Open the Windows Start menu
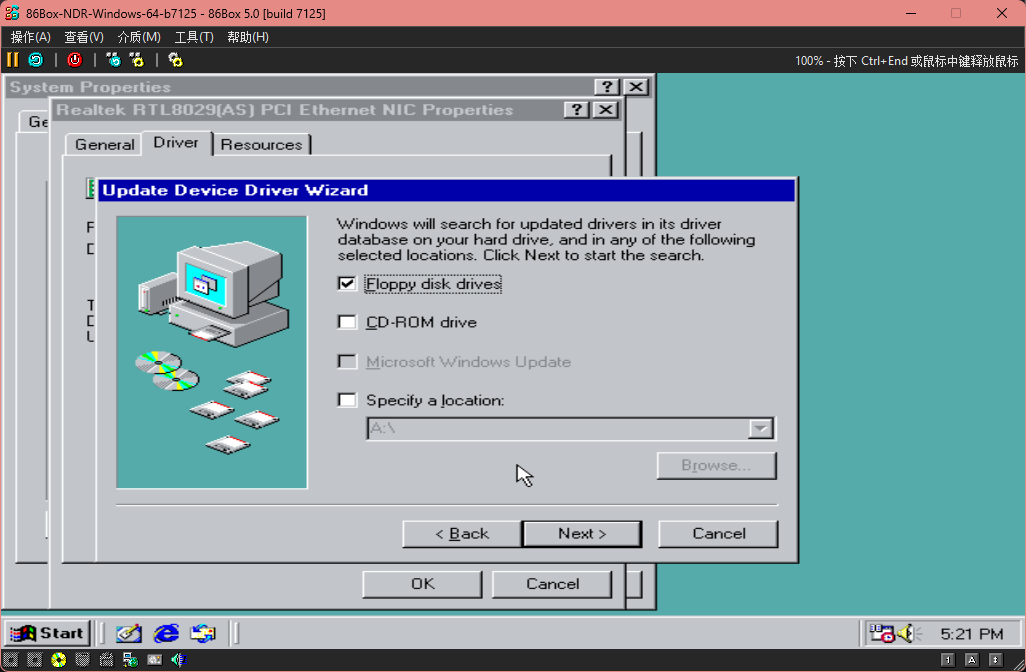This screenshot has height=672, width=1026. point(47,633)
